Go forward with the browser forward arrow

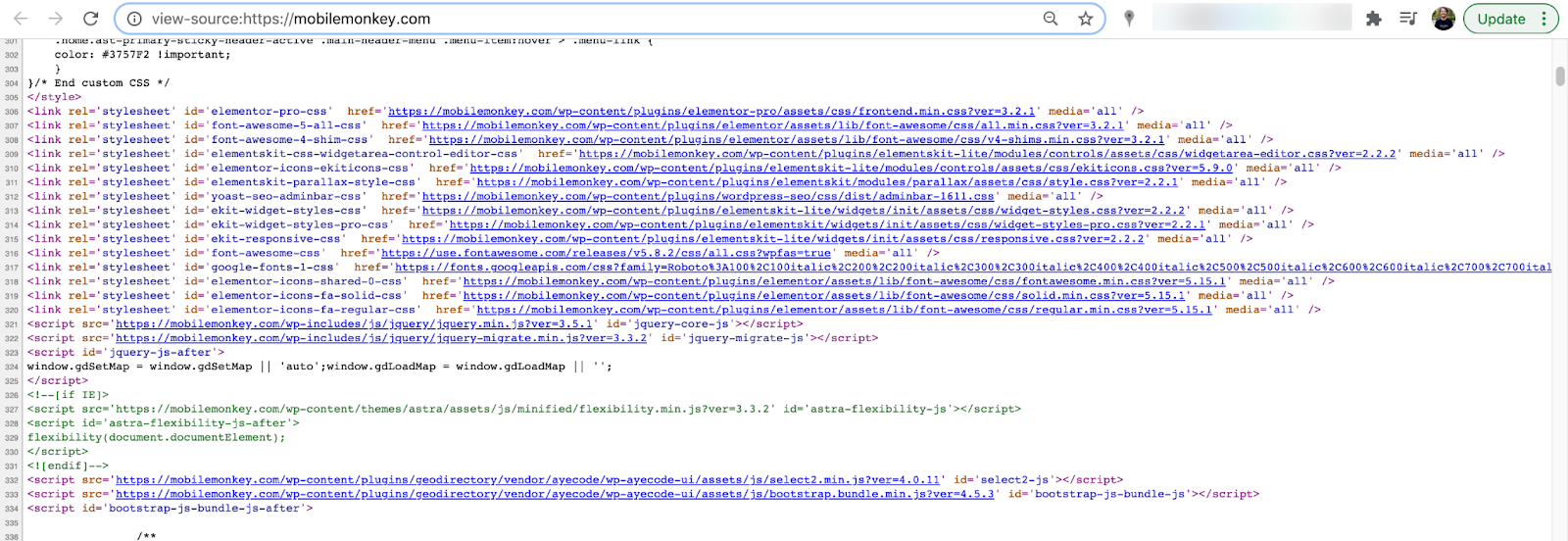coord(56,19)
